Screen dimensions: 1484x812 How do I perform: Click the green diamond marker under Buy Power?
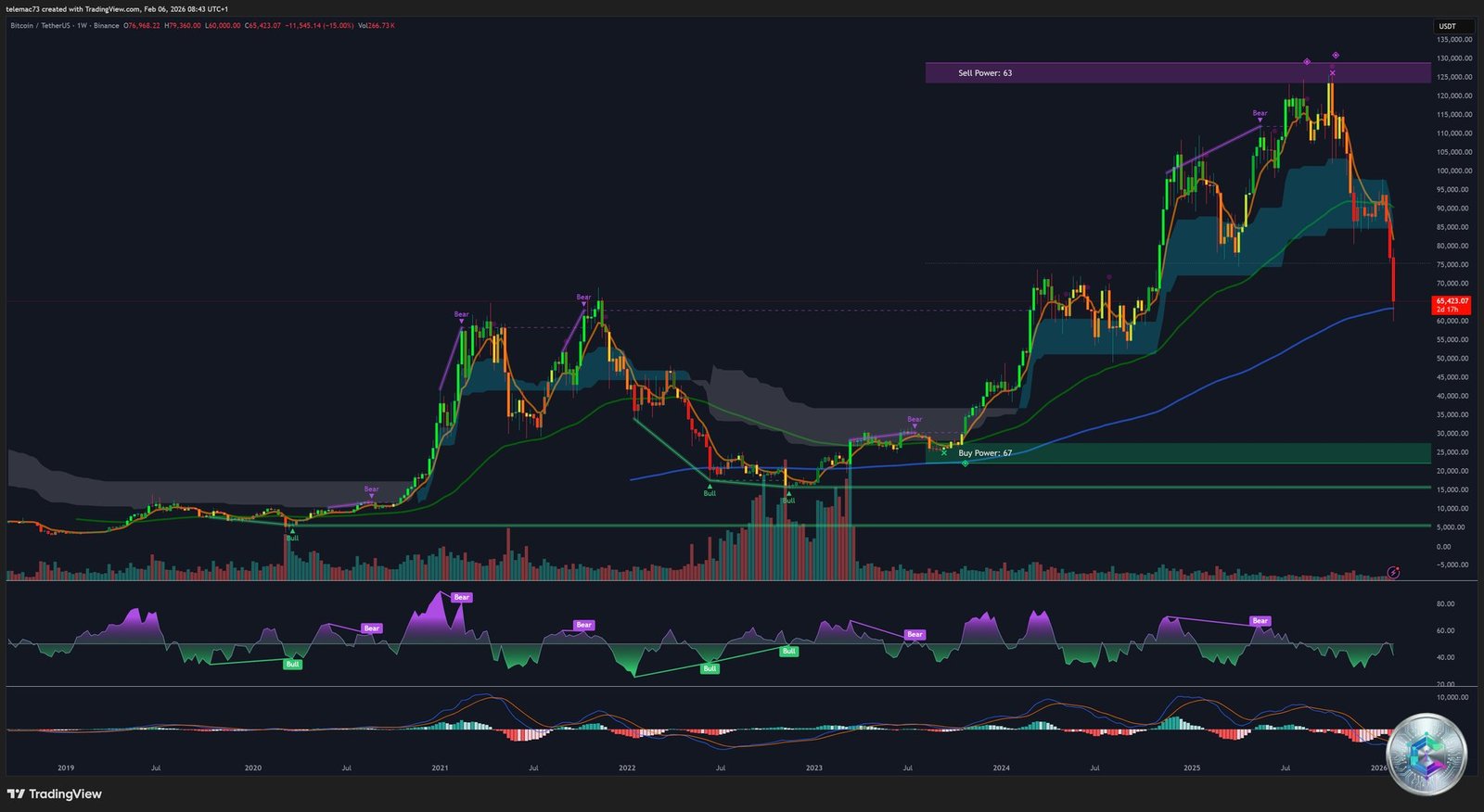pyautogui.click(x=966, y=463)
